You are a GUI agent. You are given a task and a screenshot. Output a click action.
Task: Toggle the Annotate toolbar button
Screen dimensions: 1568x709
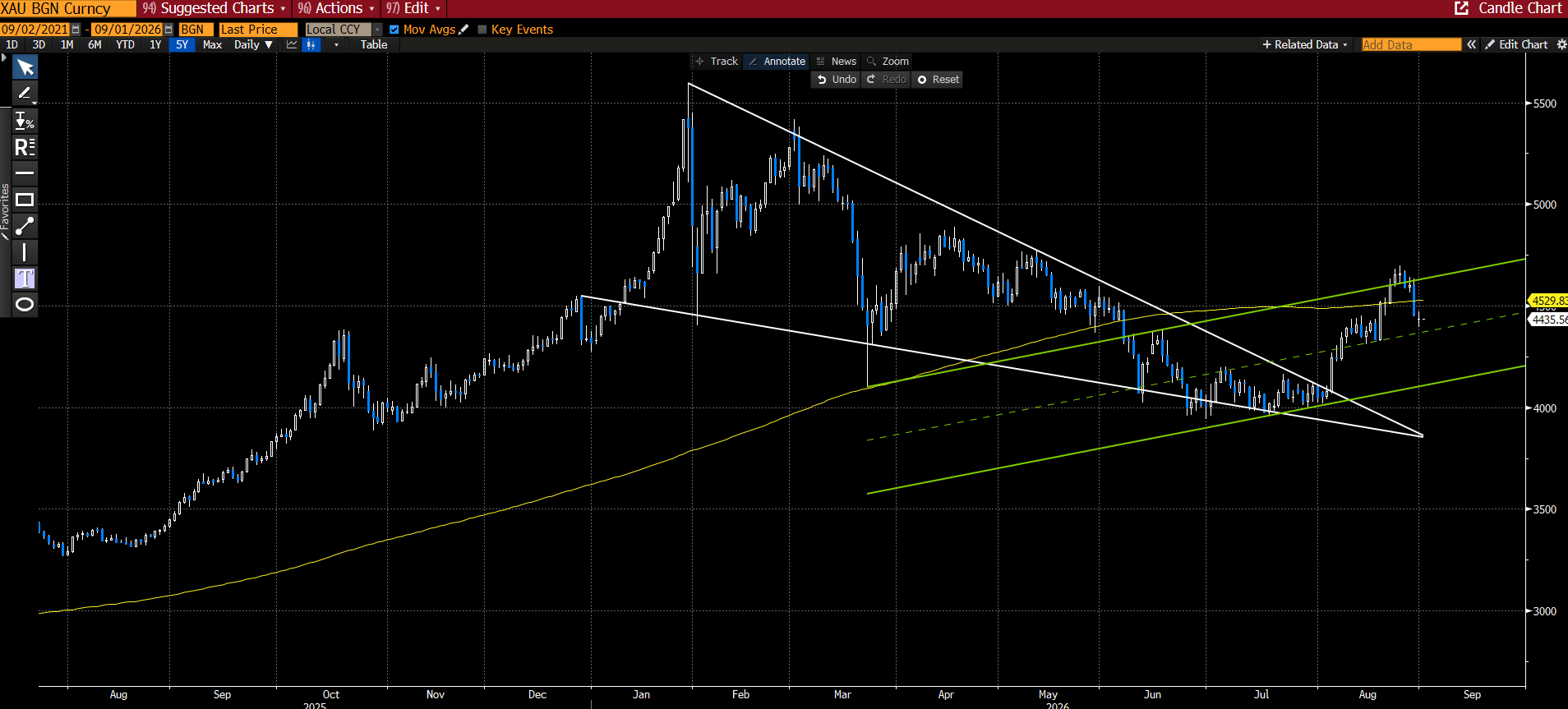point(777,62)
